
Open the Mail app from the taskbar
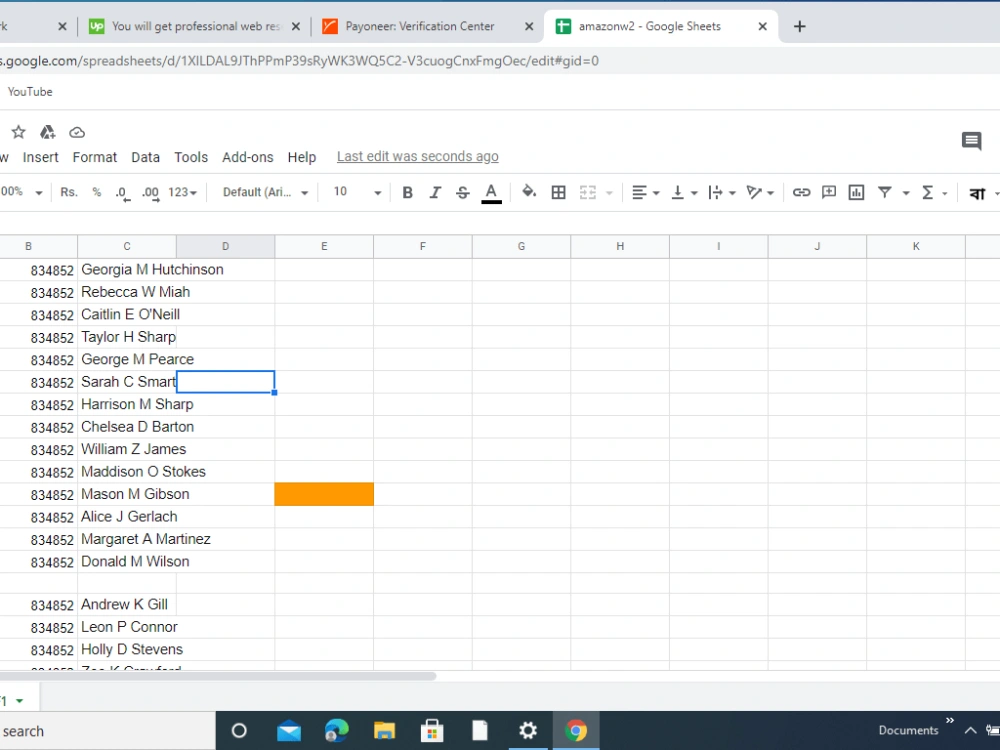pyautogui.click(x=289, y=731)
